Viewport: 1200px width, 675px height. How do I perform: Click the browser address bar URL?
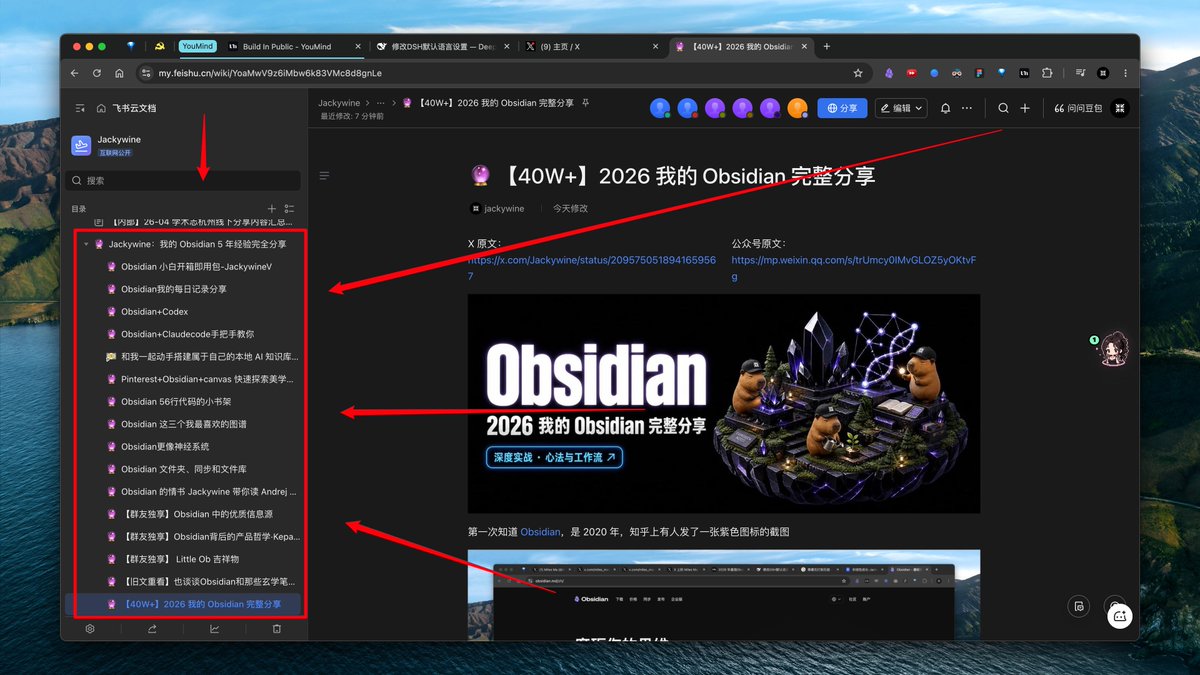click(x=270, y=73)
